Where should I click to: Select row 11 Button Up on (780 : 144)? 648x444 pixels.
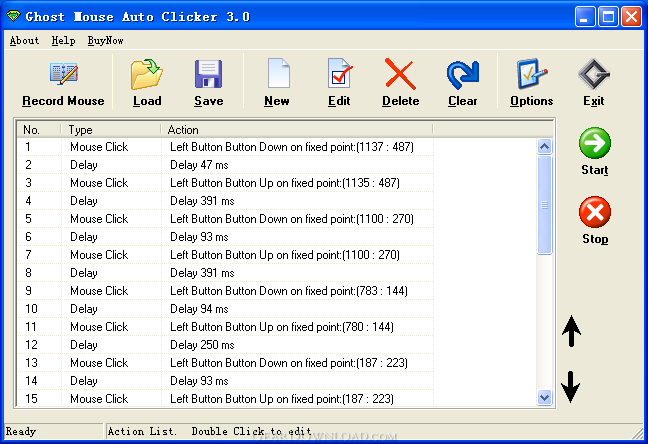tap(225, 327)
